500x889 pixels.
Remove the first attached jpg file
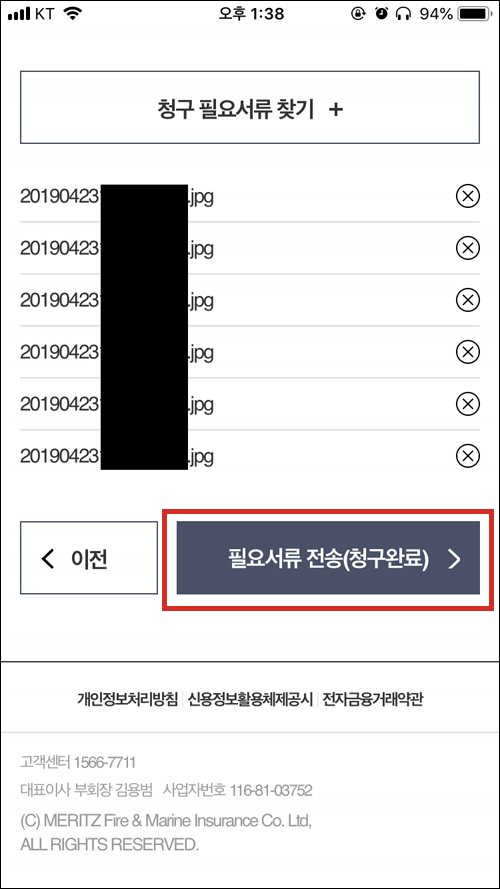coord(468,196)
